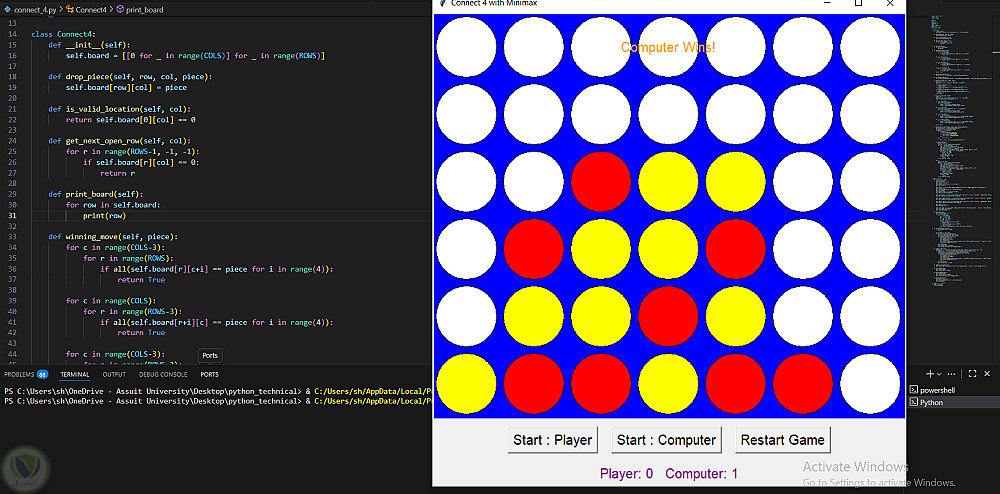Select the powershell terminal in the list

953,390
